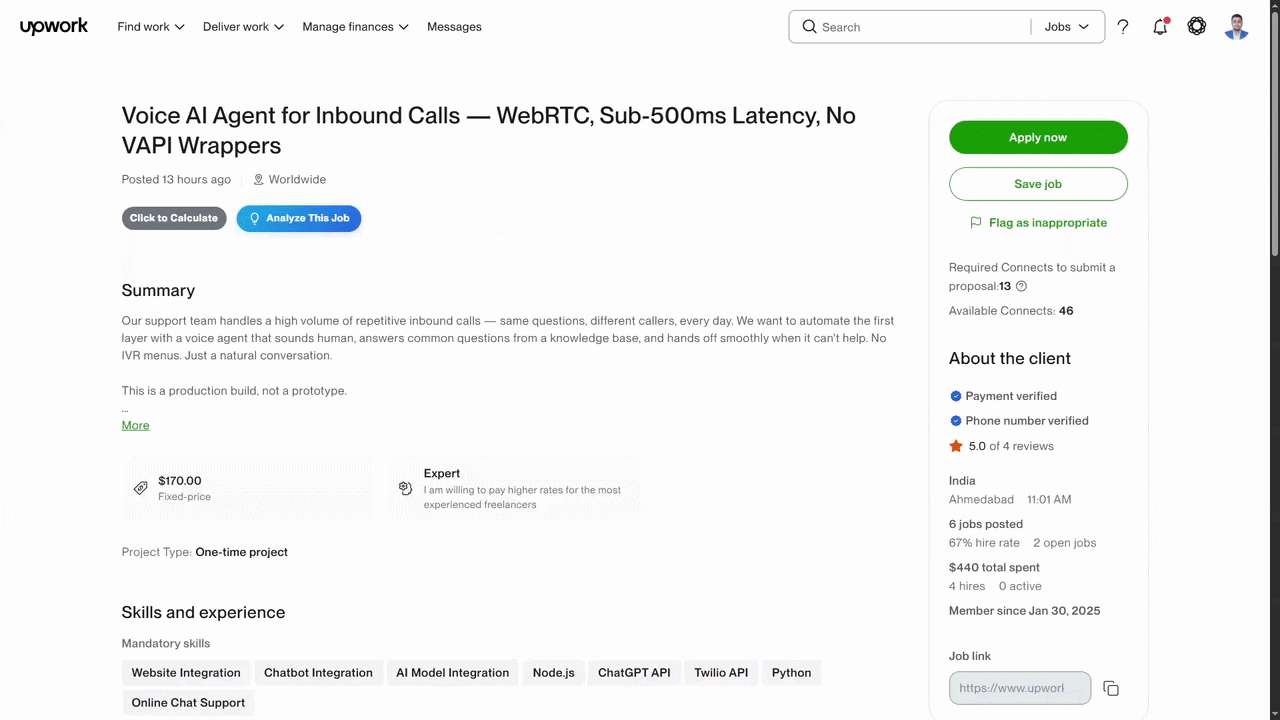Expand the summary with the More link
This screenshot has width=1280, height=720.
pyautogui.click(x=135, y=425)
